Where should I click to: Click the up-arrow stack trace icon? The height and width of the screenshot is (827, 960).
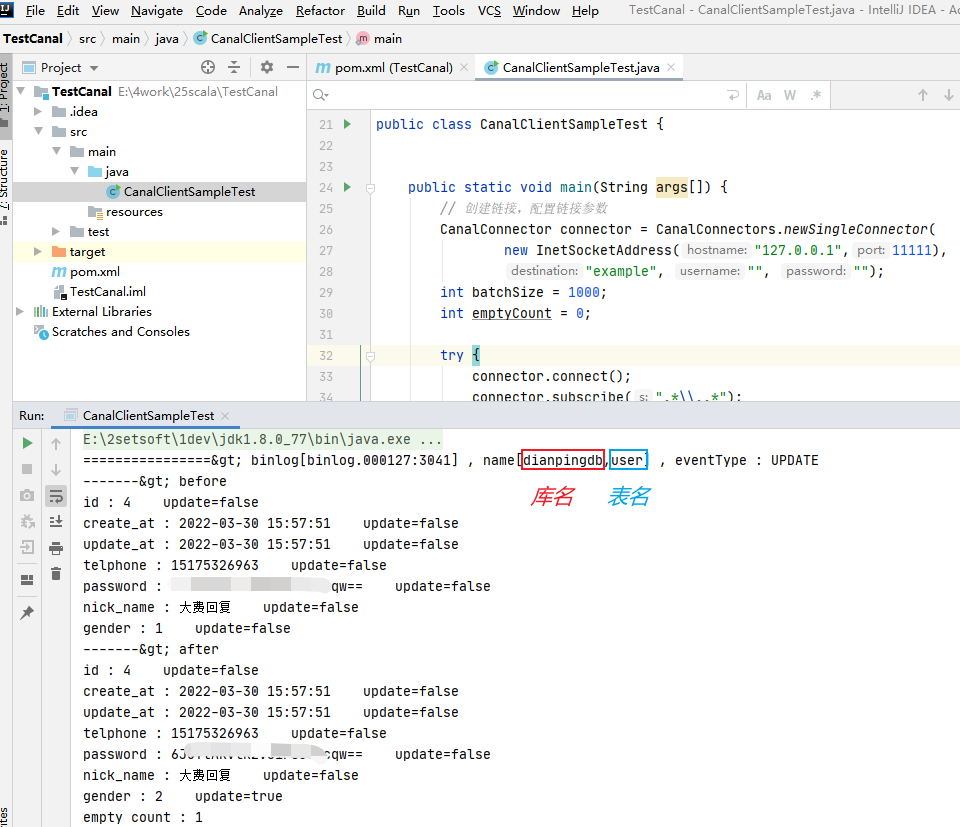tap(56, 443)
